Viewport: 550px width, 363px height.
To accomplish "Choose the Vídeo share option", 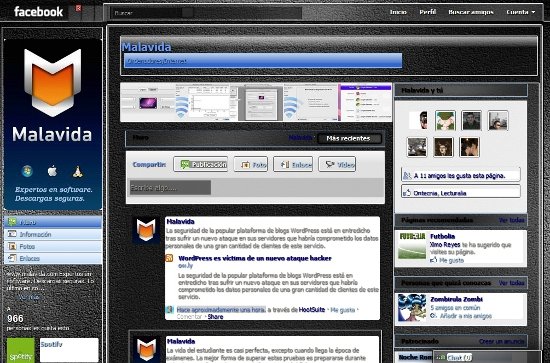I will pyautogui.click(x=337, y=164).
